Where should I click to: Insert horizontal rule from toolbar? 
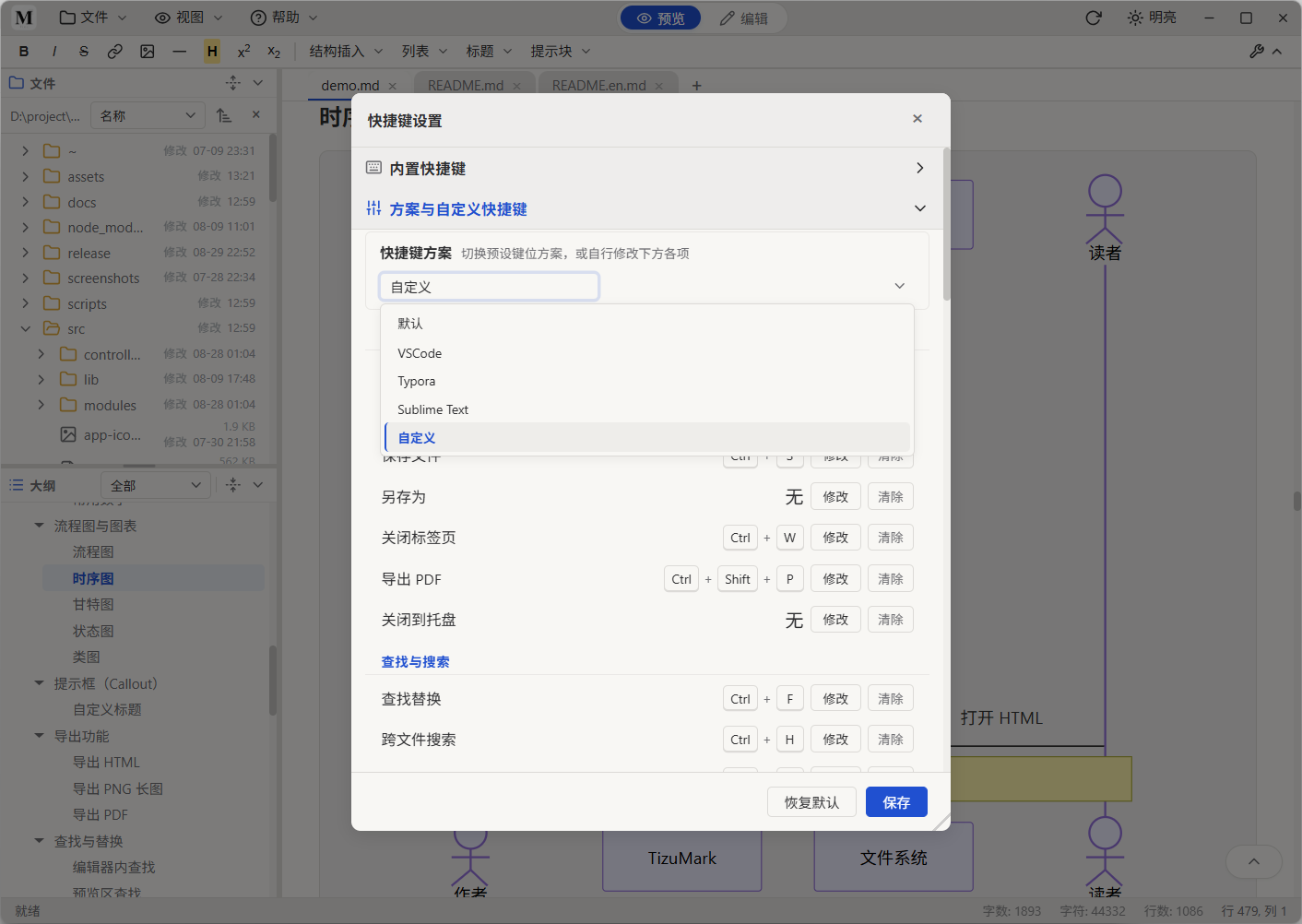[x=180, y=52]
